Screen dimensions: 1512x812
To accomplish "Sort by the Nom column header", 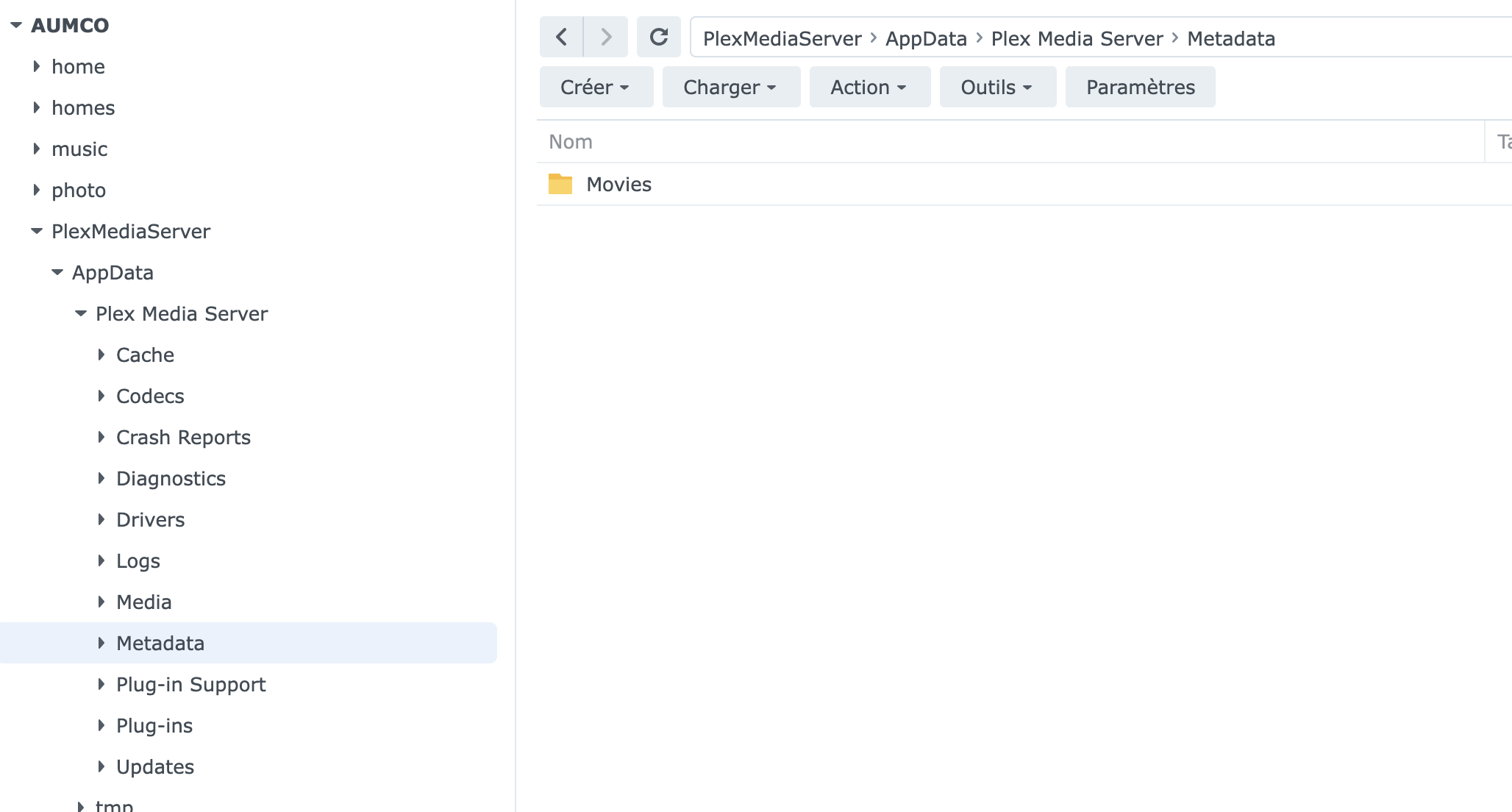I will (x=1010, y=141).
